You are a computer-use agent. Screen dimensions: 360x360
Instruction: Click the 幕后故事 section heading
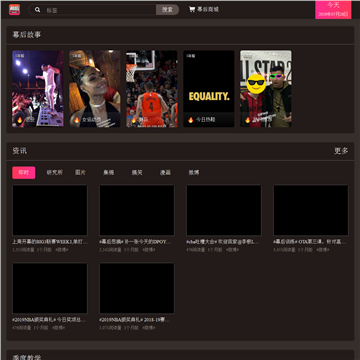coord(27,35)
